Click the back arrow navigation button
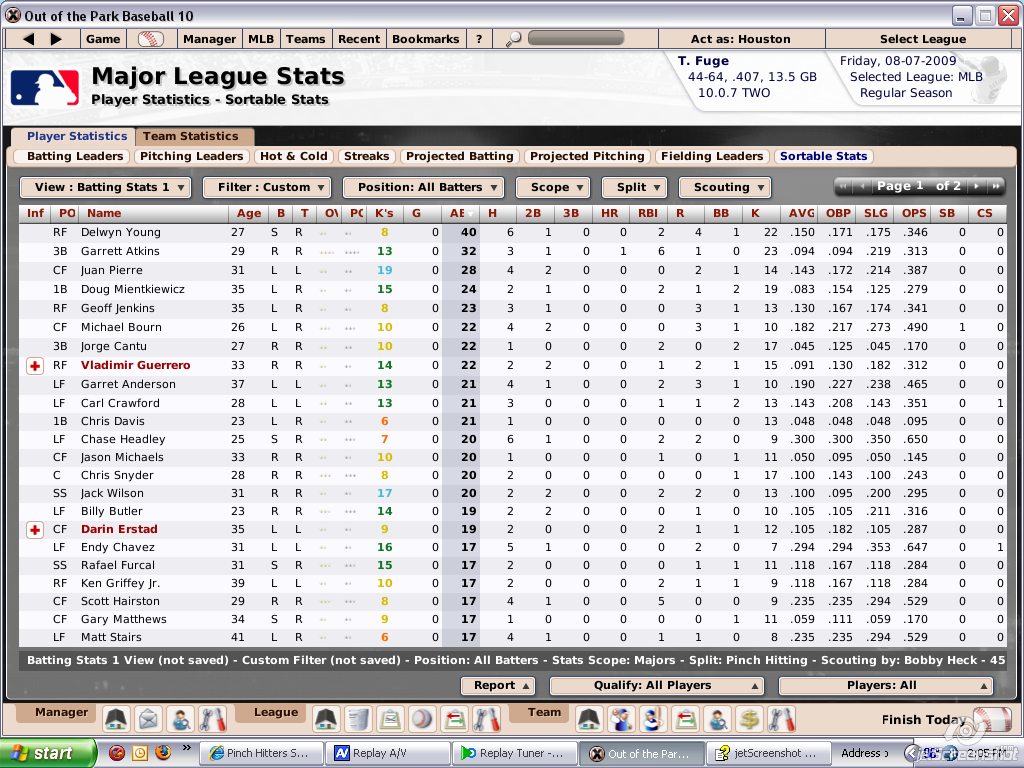Viewport: 1024px width, 768px height. (x=28, y=39)
